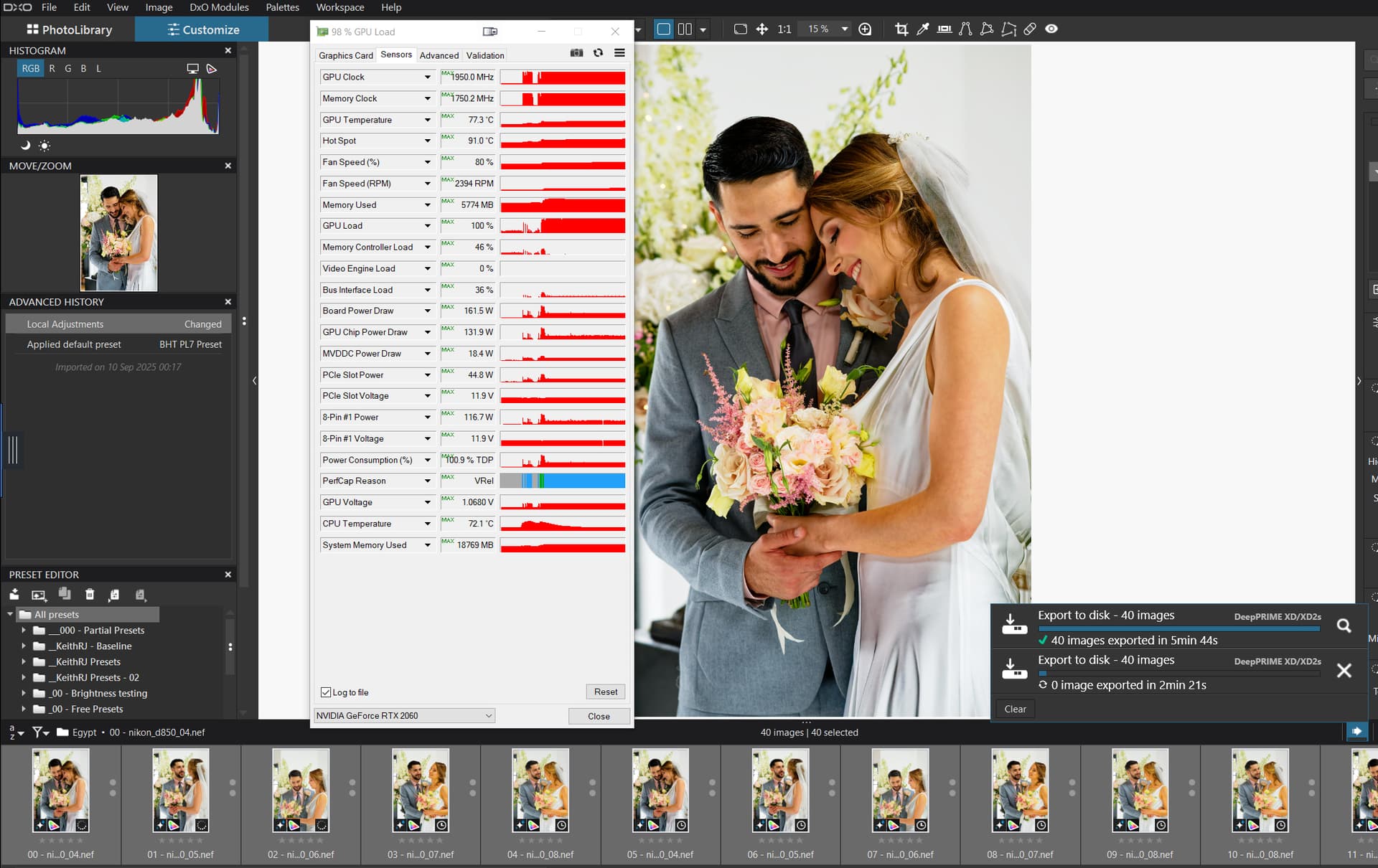Switch to the Advanced tab in GPU-Z

click(x=439, y=55)
